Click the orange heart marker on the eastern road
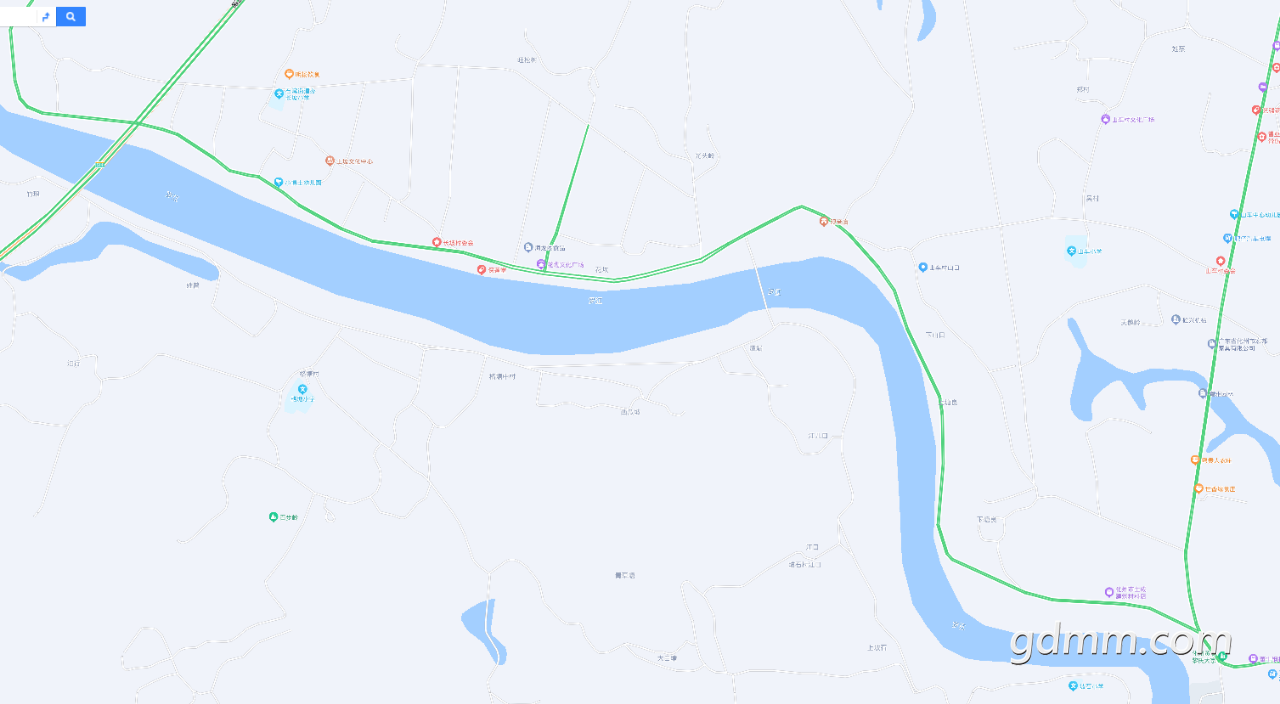The width and height of the screenshot is (1280, 704). [x=1198, y=489]
